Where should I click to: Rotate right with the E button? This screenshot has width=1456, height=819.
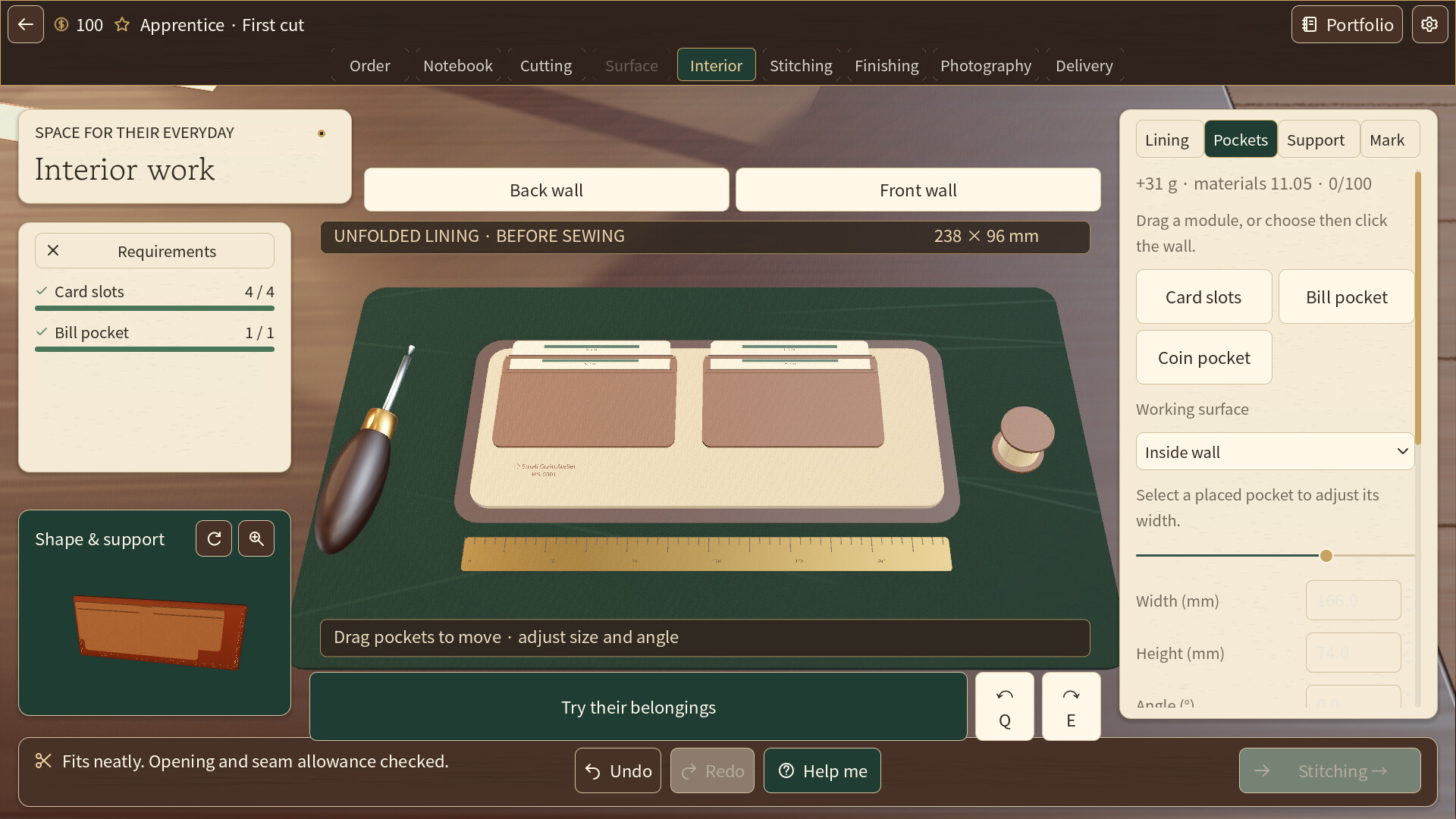1071,706
